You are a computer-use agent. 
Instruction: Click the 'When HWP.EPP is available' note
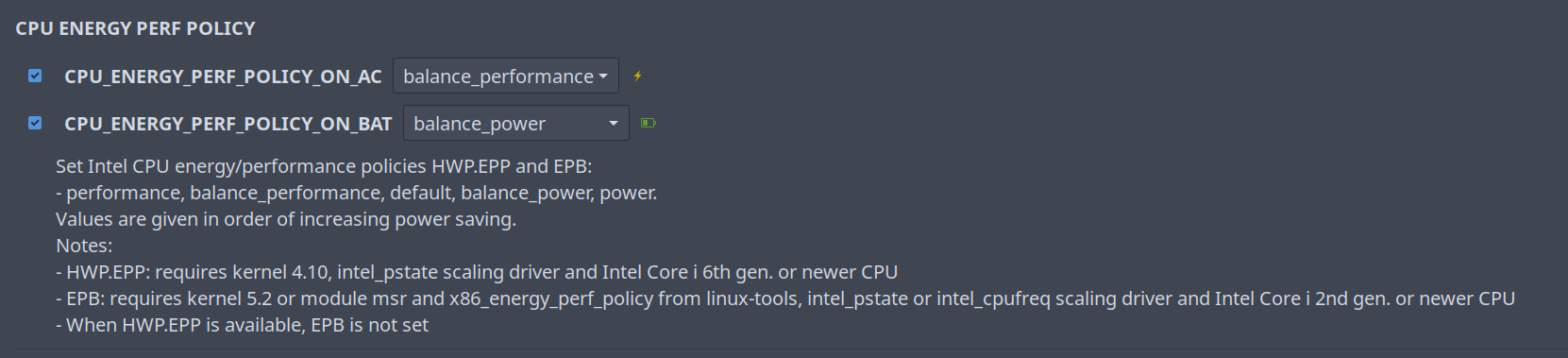pos(242,325)
